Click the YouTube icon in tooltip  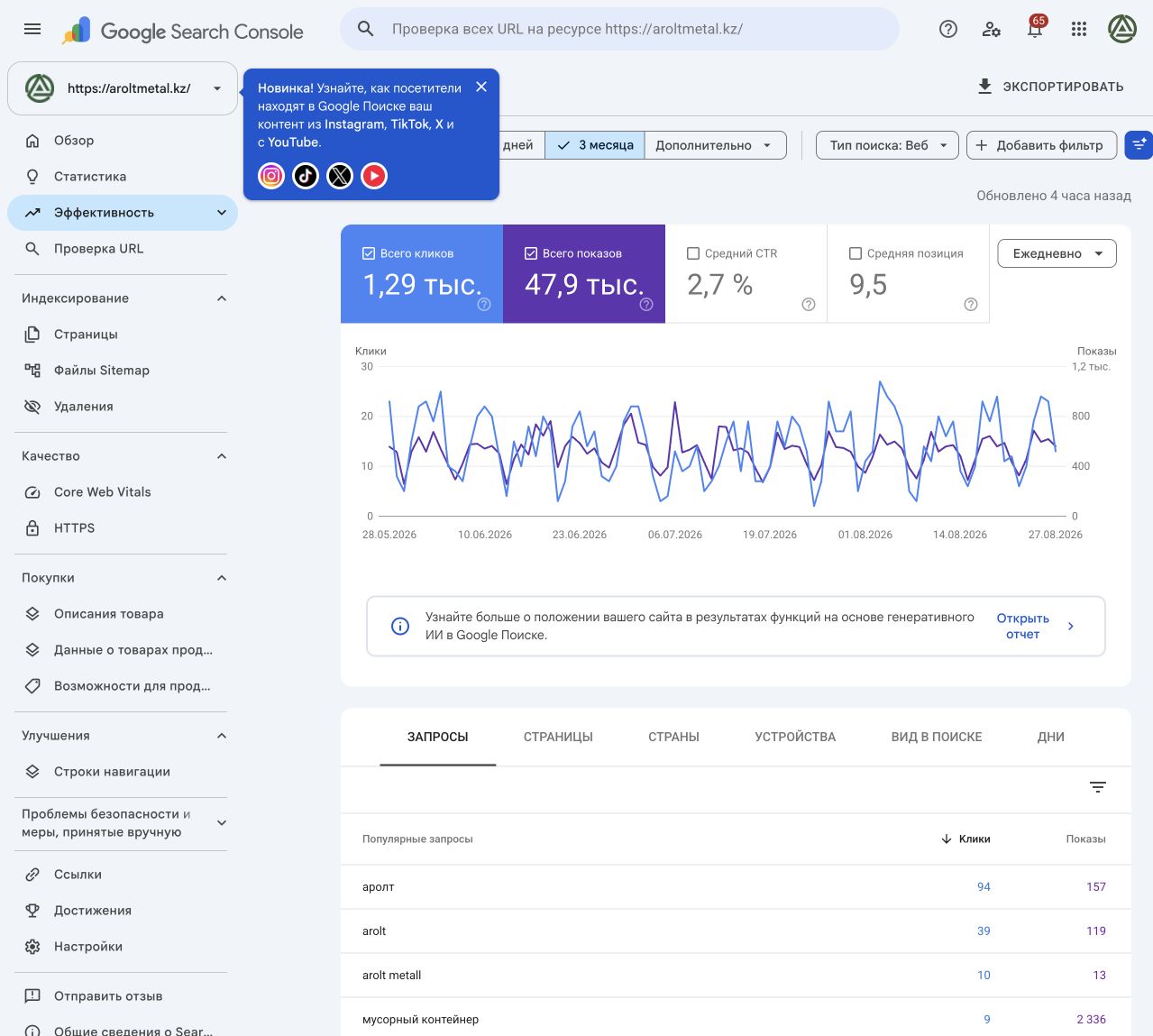[374, 176]
